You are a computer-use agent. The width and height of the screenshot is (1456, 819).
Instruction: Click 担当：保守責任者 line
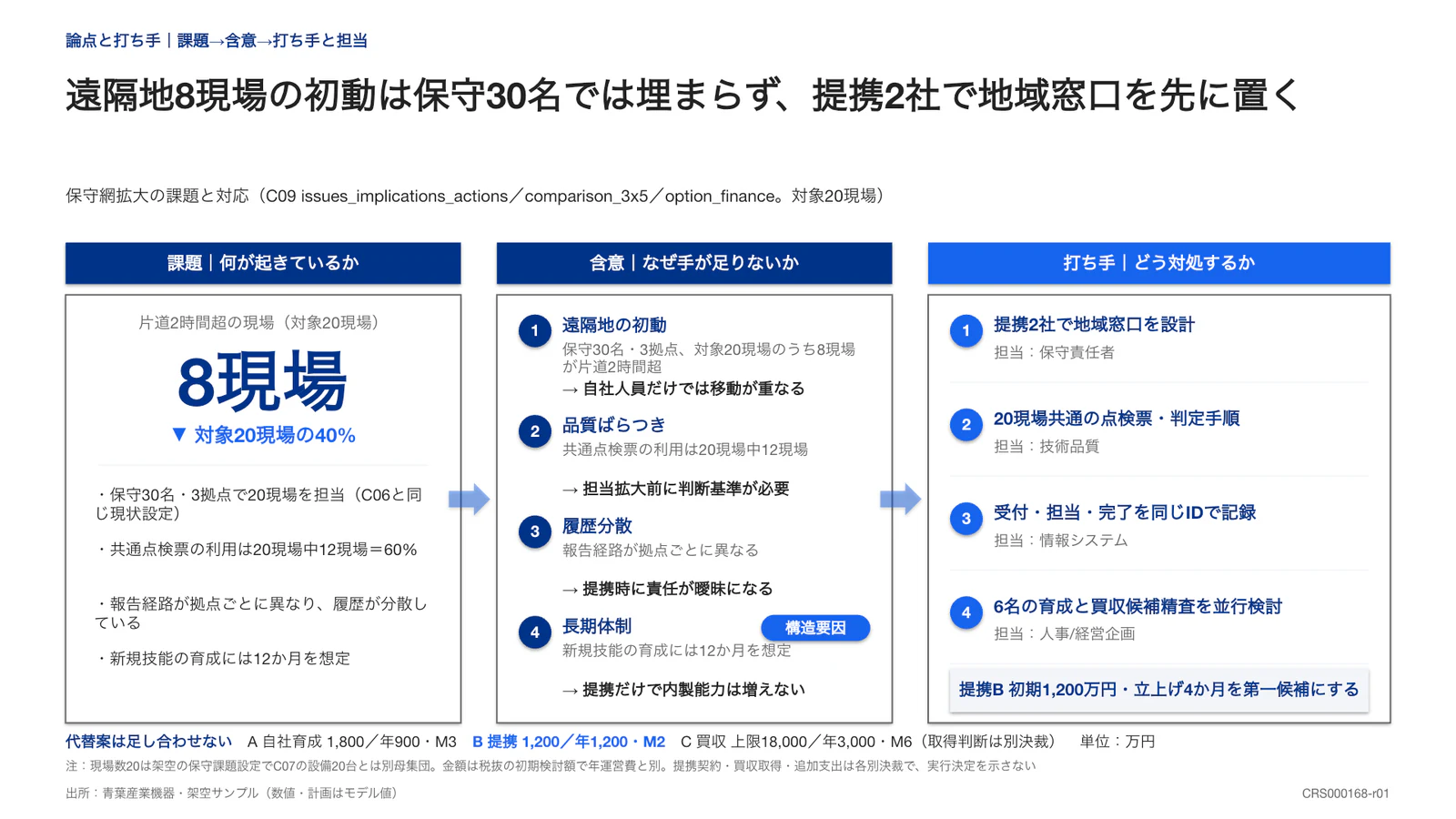[x=1054, y=352]
